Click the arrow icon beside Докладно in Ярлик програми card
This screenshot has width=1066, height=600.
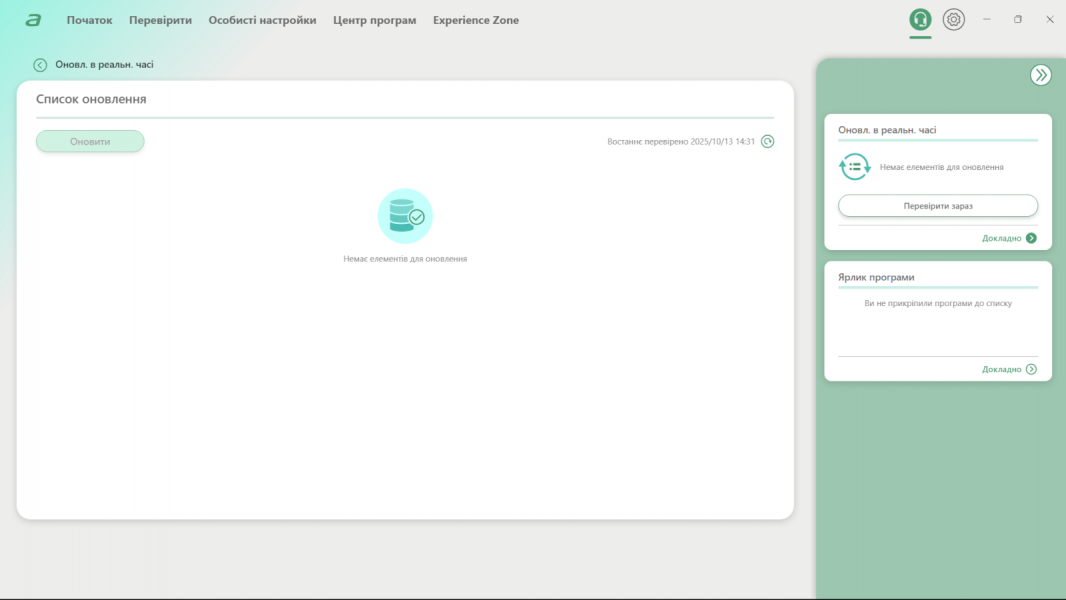[x=1031, y=369]
